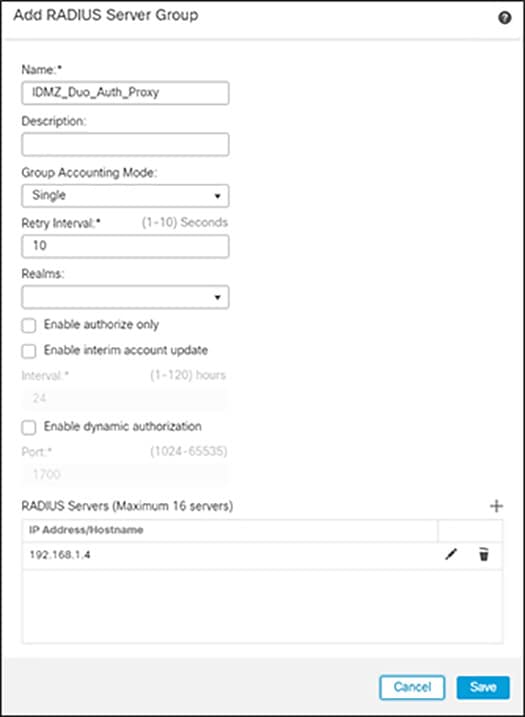Cancel adding the RADIUS server group

tap(412, 687)
